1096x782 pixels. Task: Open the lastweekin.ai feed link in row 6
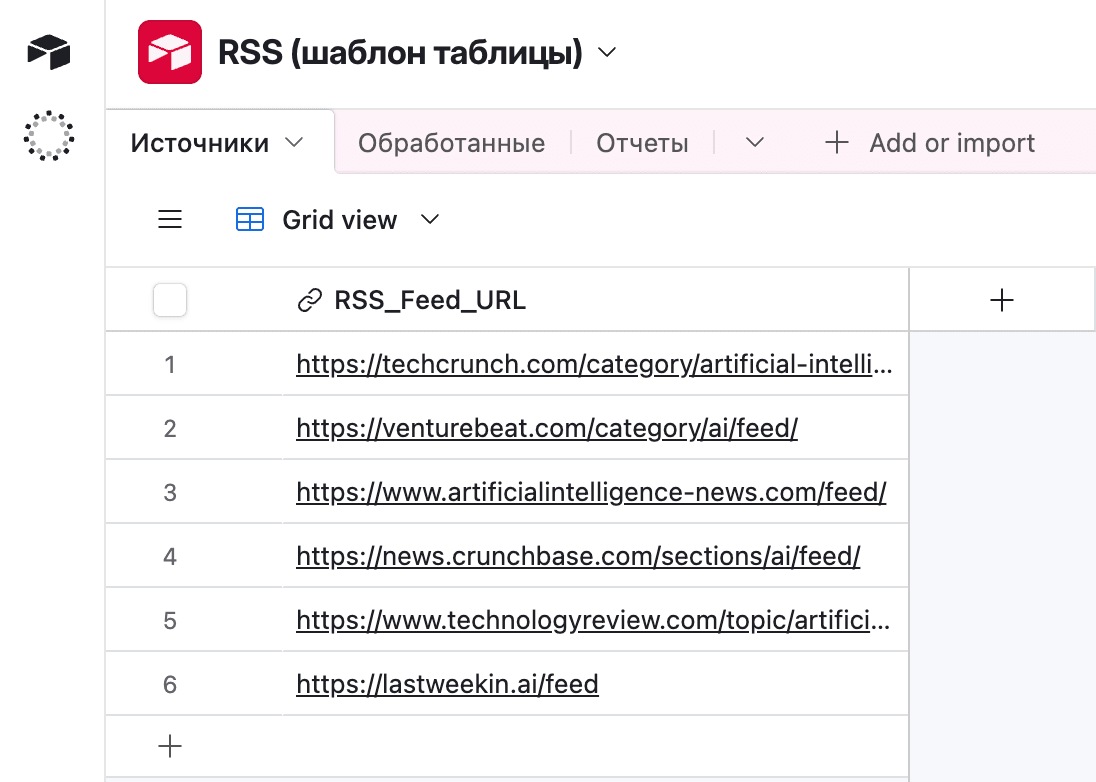[x=447, y=684]
